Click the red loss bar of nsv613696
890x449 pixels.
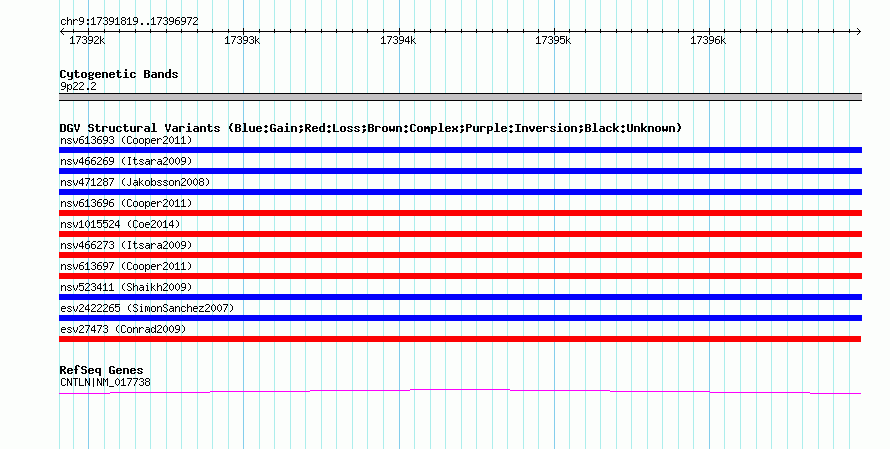[460, 213]
